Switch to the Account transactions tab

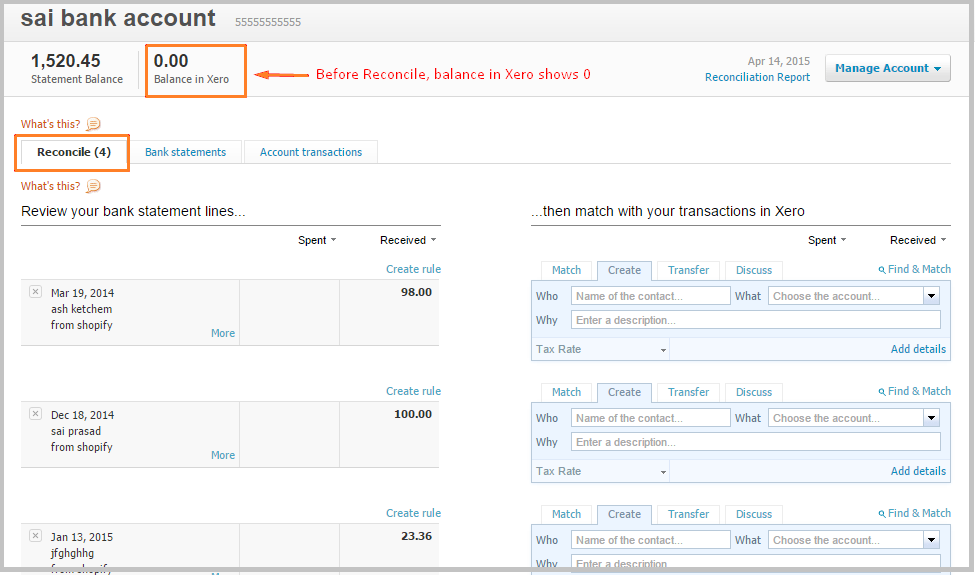(x=310, y=152)
